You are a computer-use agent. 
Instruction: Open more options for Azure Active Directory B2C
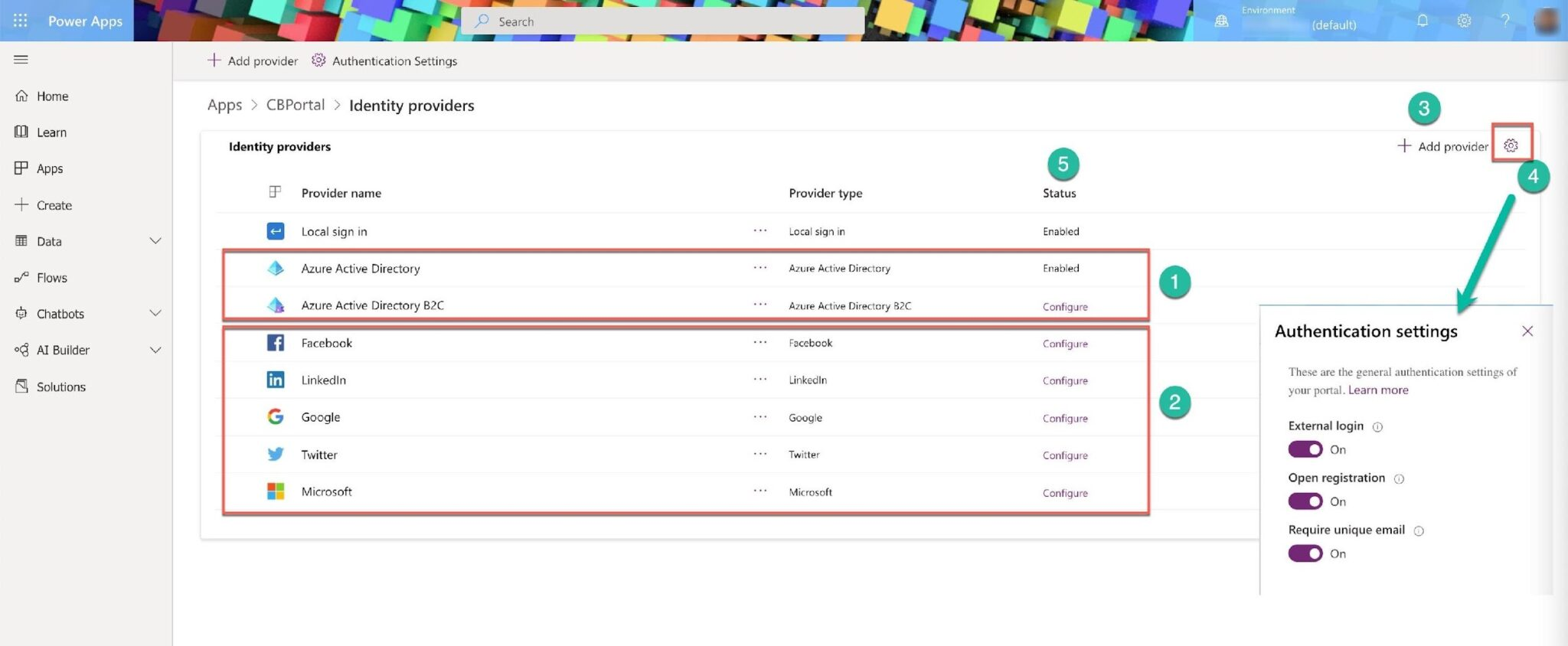760,304
